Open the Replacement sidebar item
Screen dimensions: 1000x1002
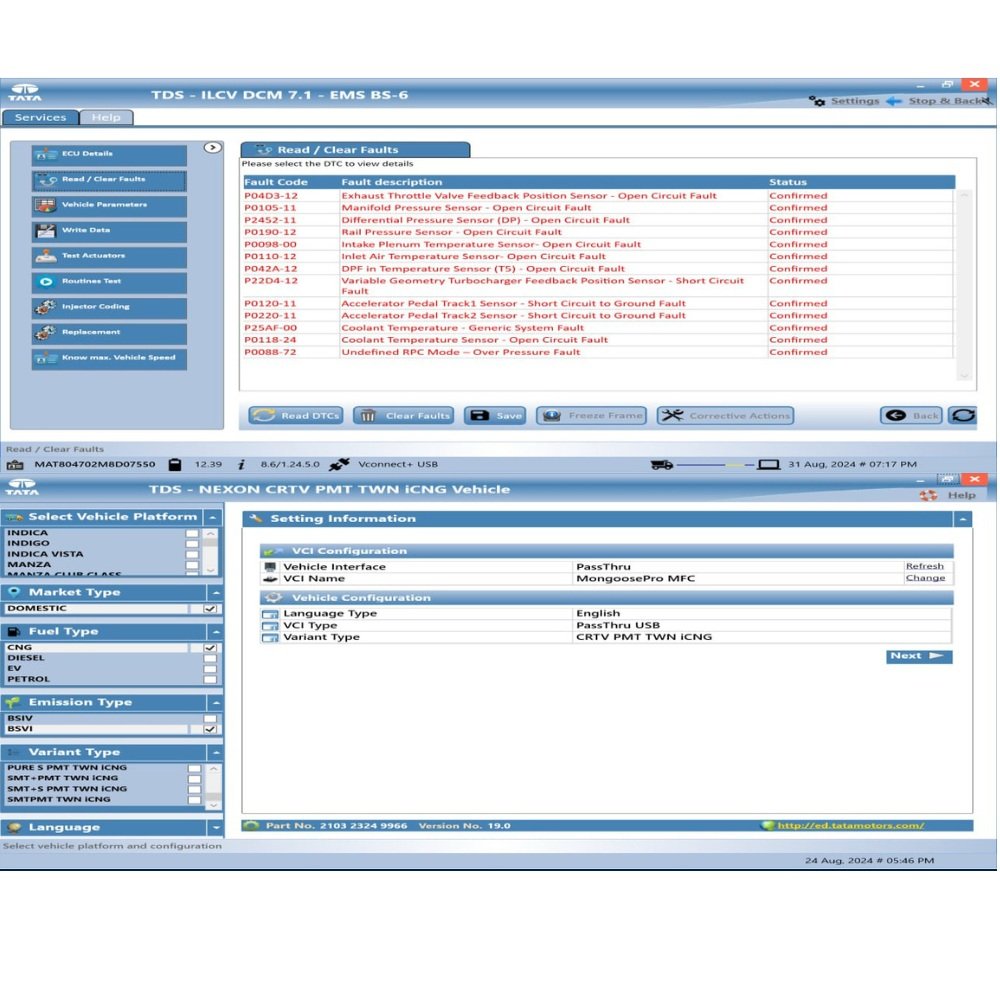coord(109,334)
